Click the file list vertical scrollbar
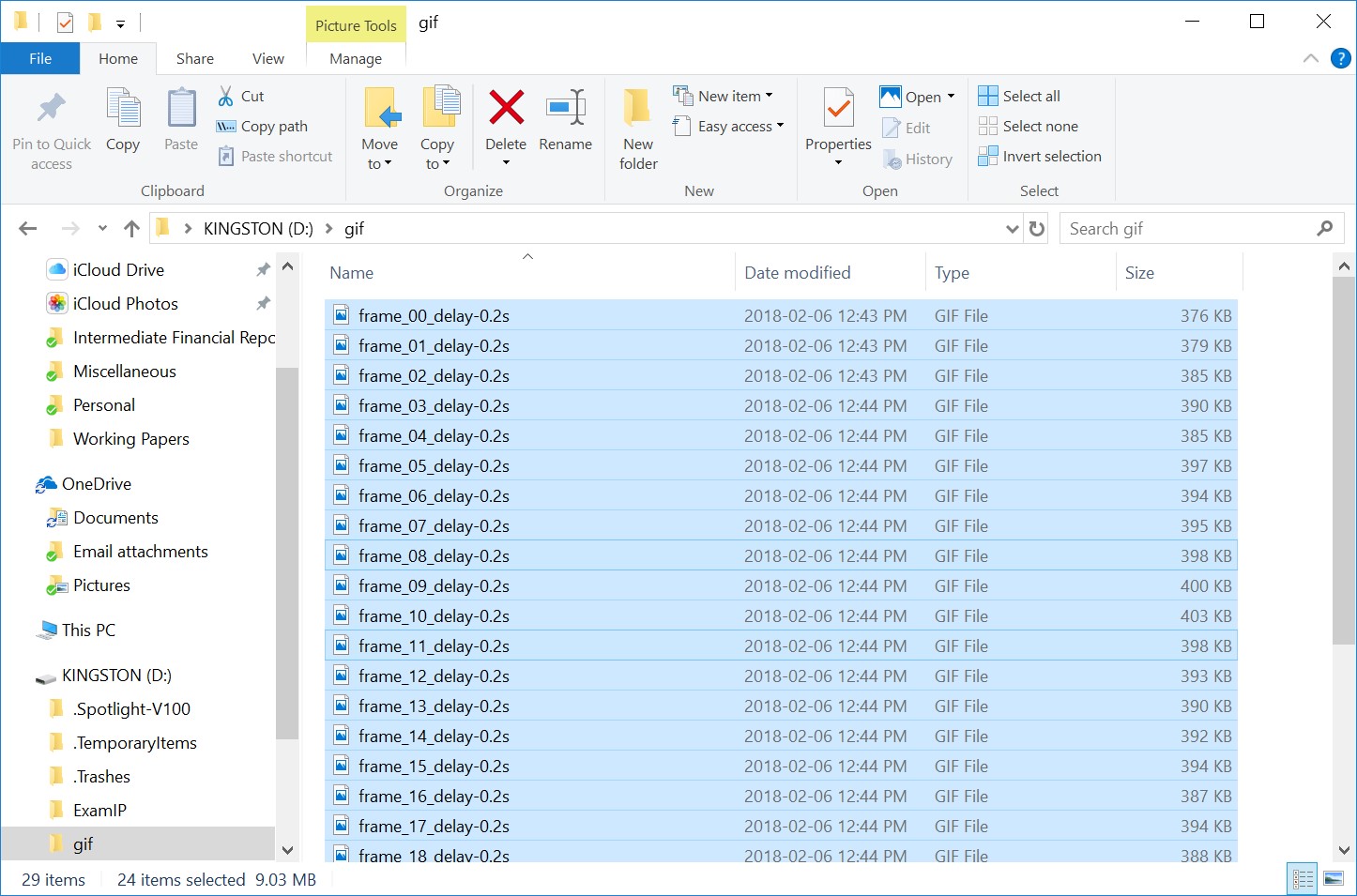1357x896 pixels. tap(1344, 460)
